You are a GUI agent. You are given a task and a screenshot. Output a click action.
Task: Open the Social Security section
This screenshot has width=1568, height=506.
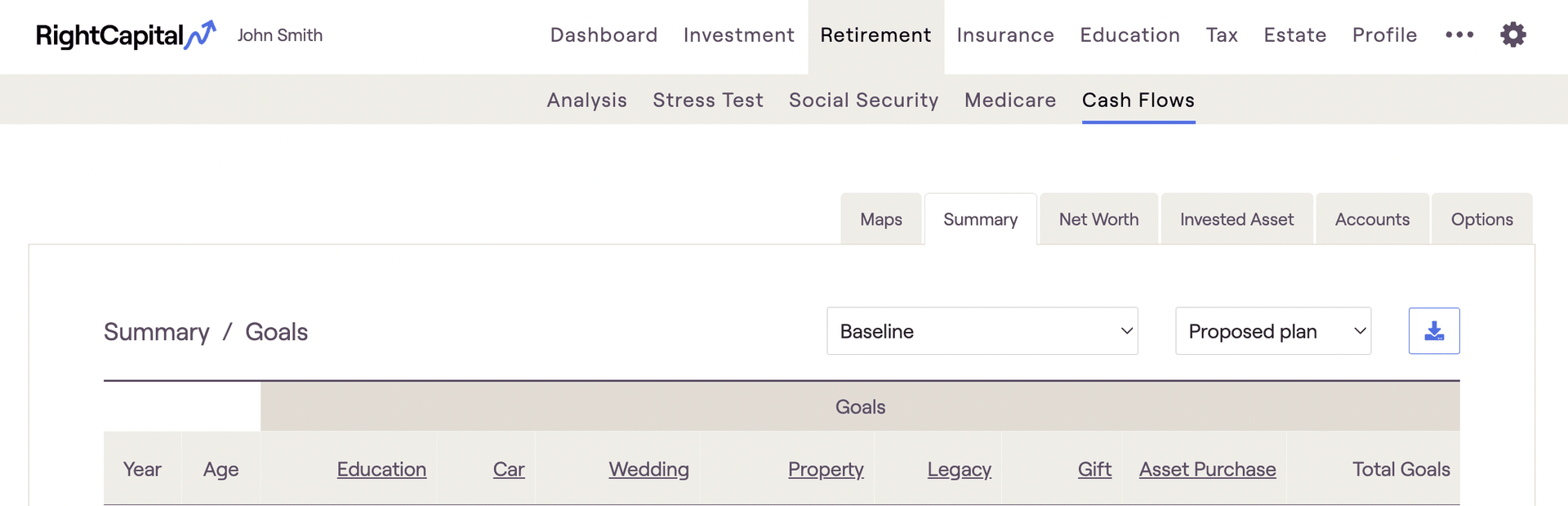click(863, 100)
